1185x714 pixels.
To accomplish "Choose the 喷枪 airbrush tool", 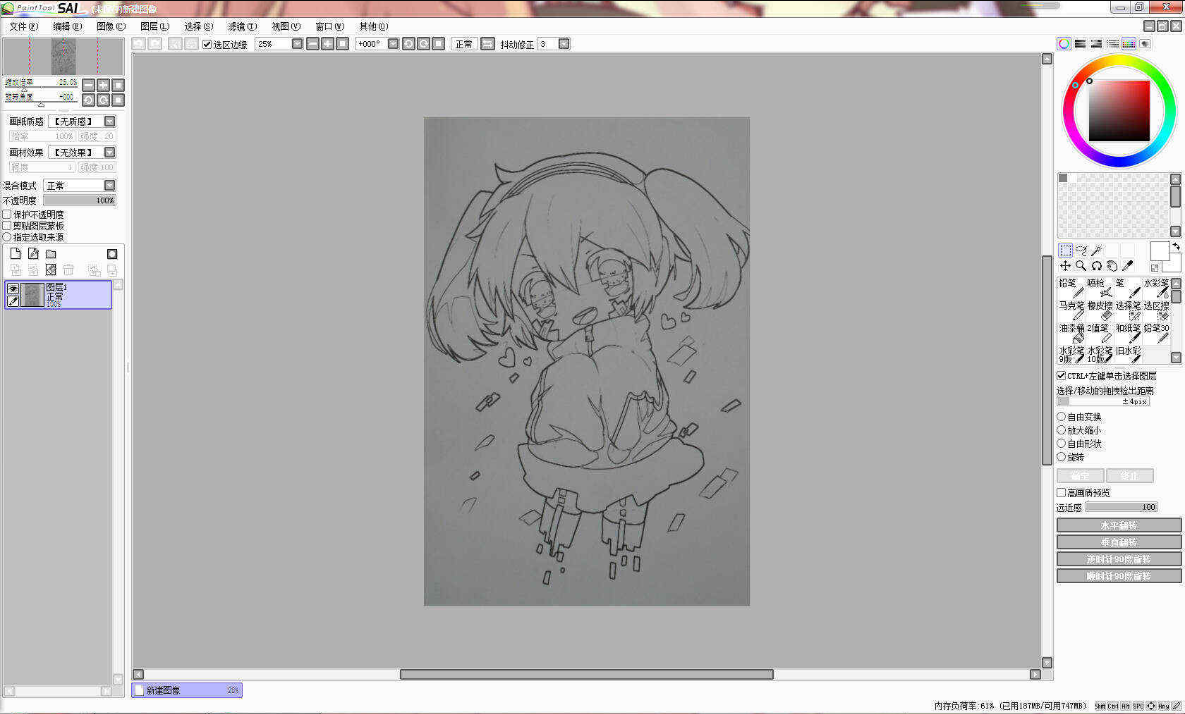I will [1100, 287].
